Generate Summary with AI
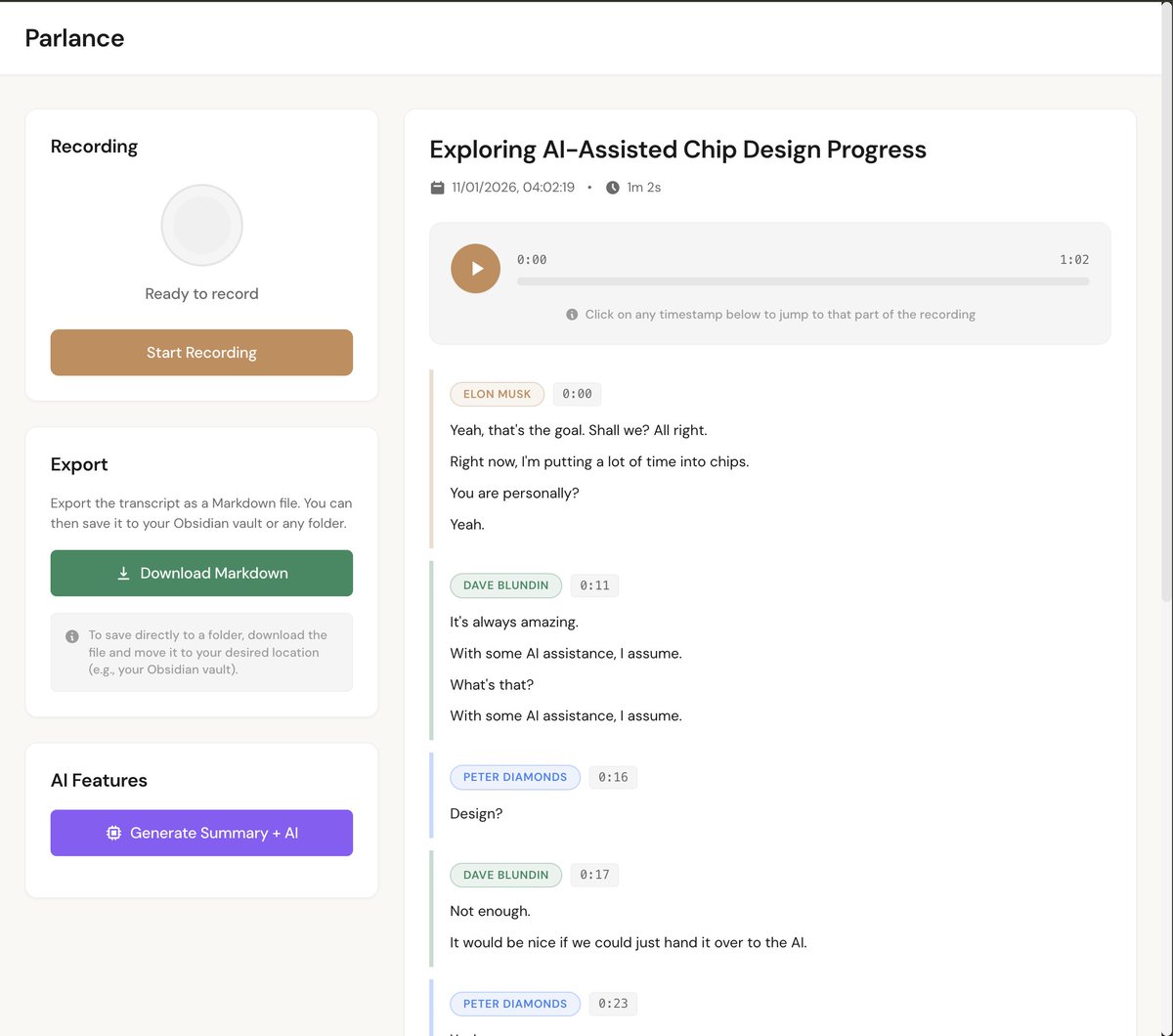 [x=201, y=833]
